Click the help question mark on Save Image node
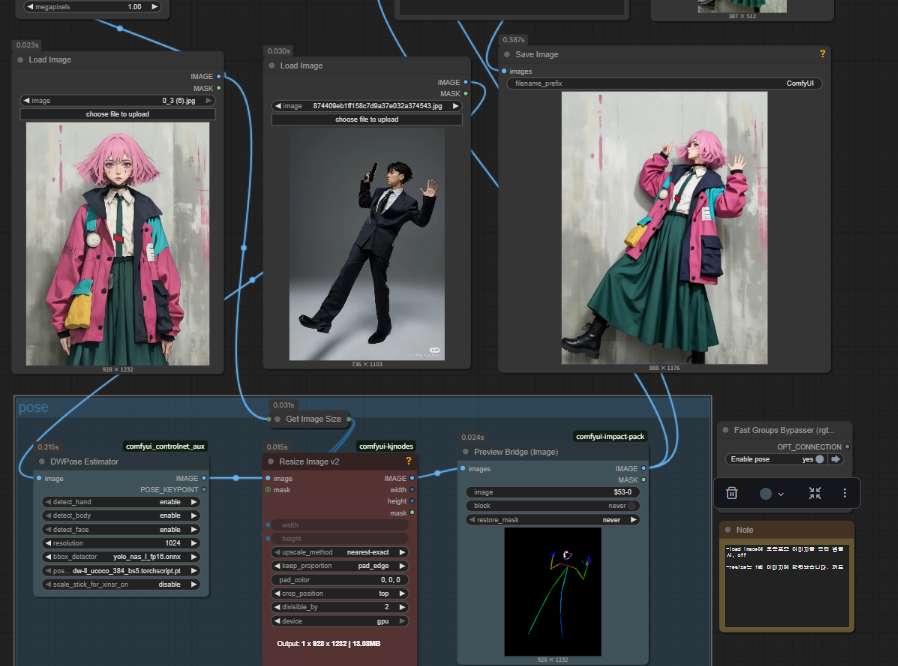 (x=822, y=54)
